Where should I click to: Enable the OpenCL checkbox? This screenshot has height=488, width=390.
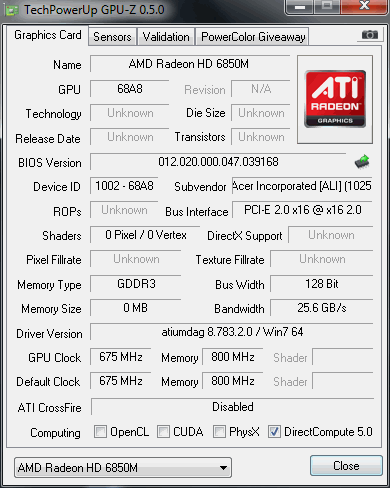coord(100,431)
